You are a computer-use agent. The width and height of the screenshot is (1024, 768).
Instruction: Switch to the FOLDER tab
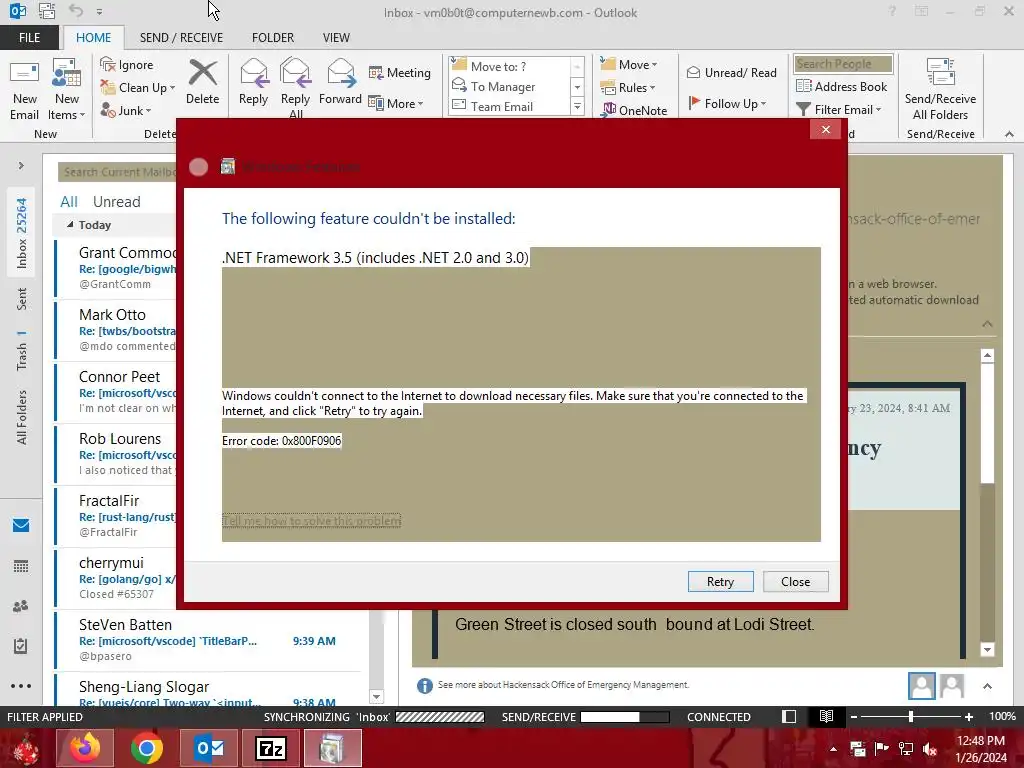[x=272, y=37]
